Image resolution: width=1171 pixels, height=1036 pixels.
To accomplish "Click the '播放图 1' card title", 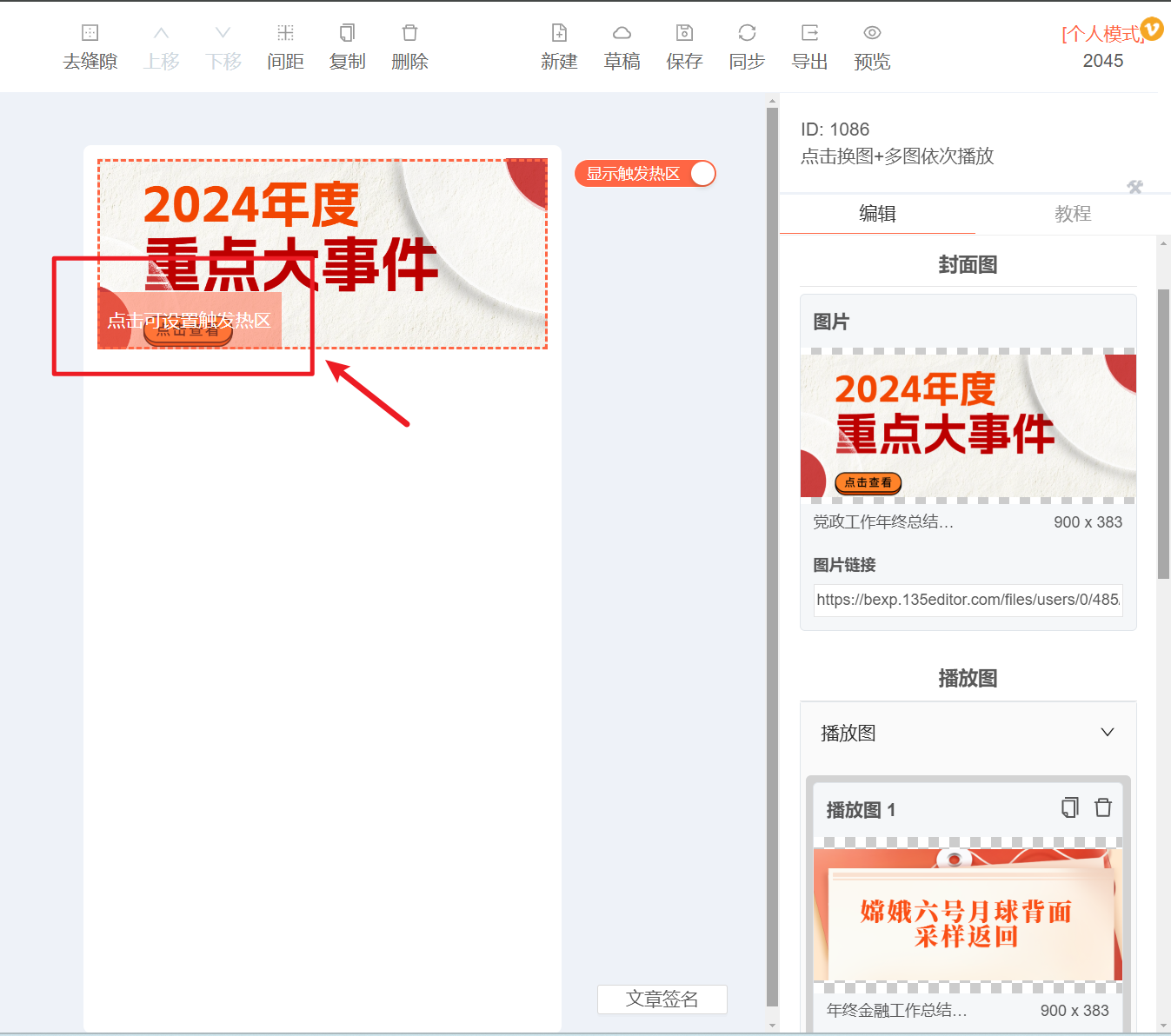I will 861,810.
